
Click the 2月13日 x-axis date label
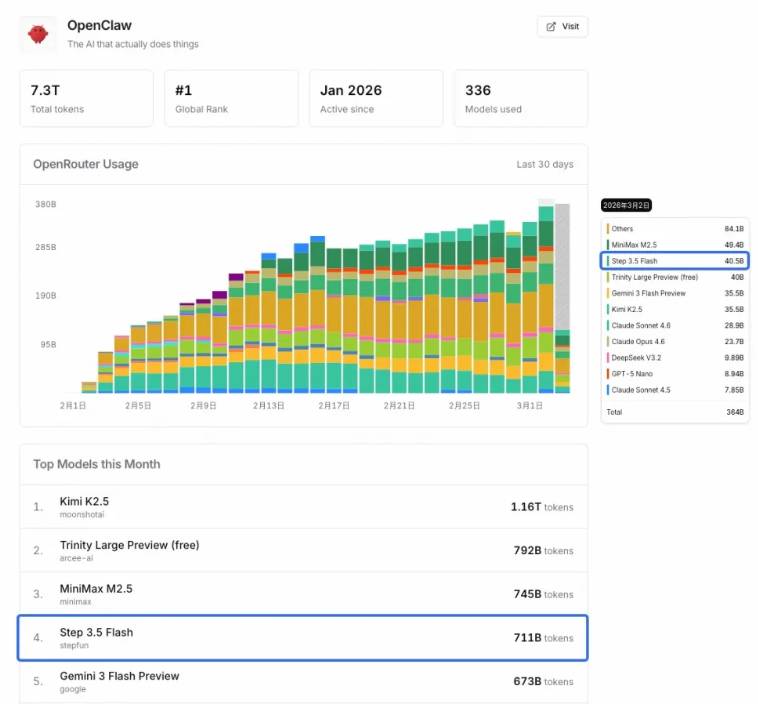tap(269, 406)
